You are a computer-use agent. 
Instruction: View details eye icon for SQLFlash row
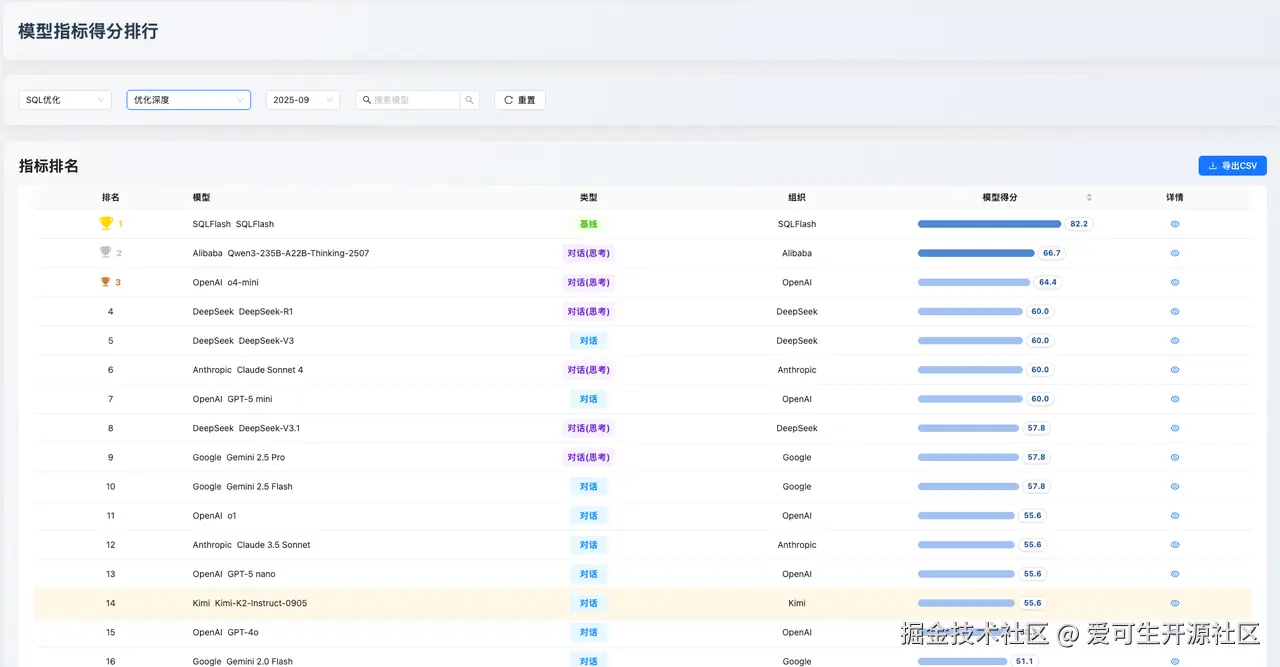1175,224
